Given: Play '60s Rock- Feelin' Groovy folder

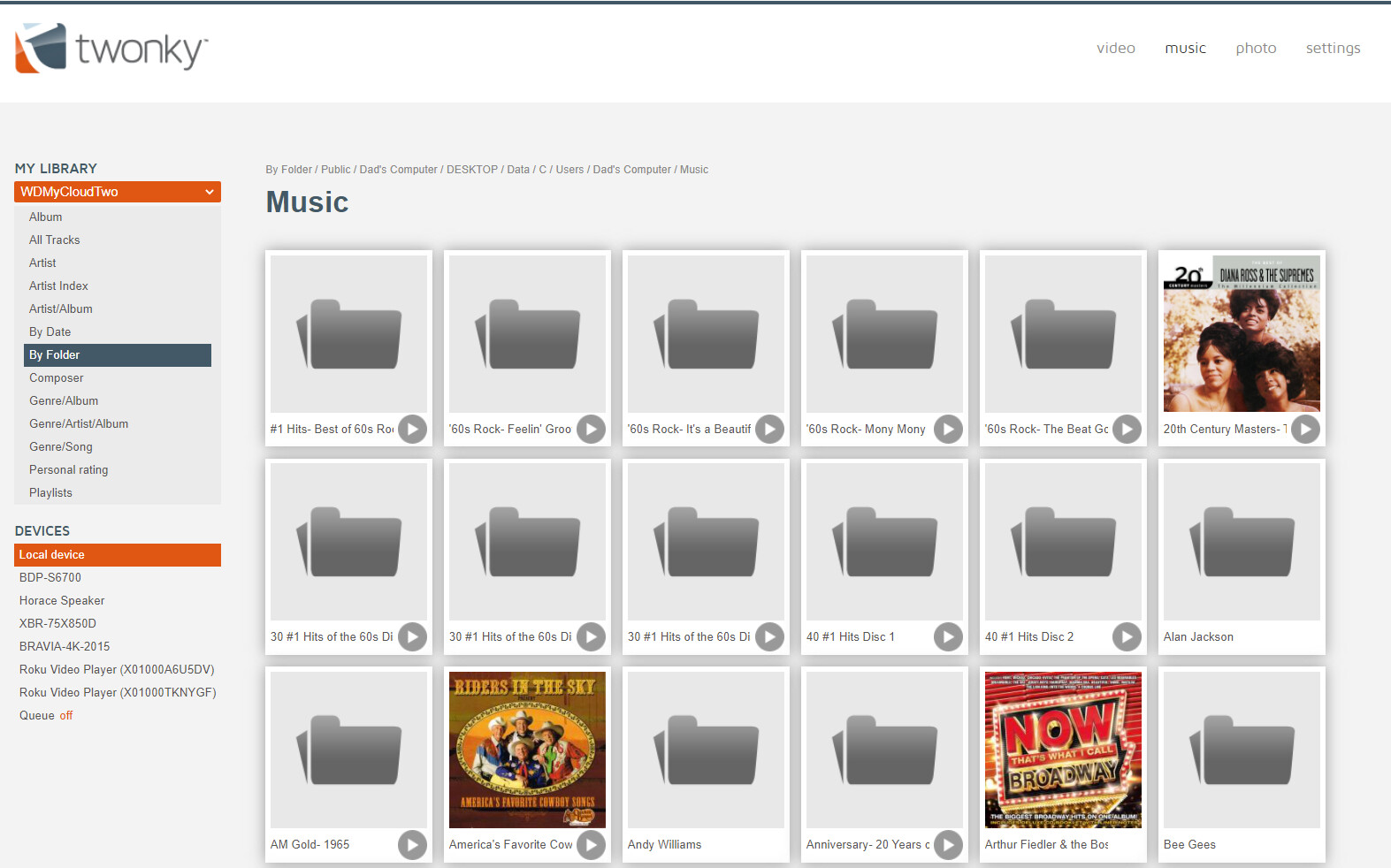Looking at the screenshot, I should (591, 430).
